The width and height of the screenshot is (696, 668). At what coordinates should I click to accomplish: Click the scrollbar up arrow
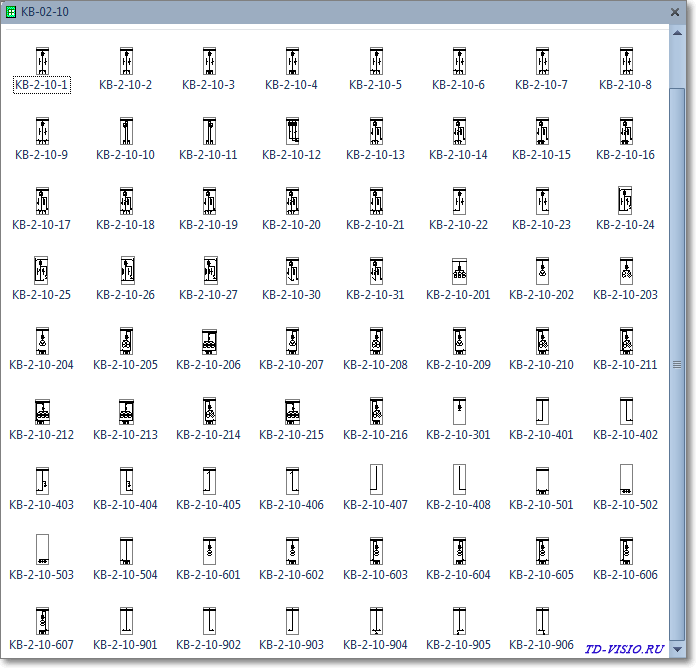coord(677,33)
